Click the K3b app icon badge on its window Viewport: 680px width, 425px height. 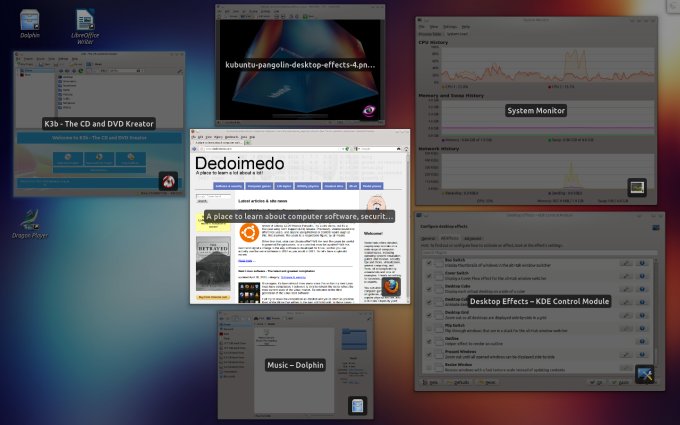[x=168, y=181]
